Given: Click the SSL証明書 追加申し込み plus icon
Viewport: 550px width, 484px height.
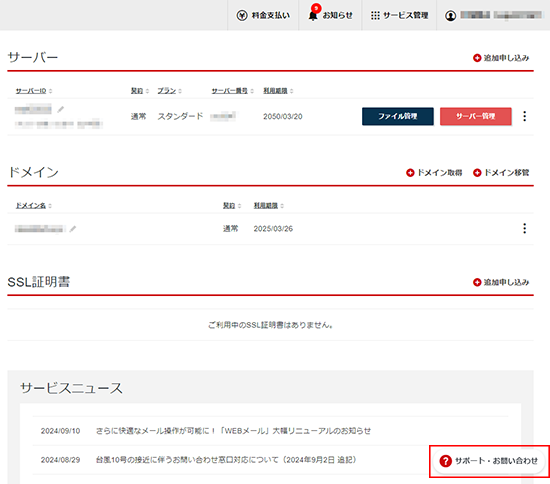Looking at the screenshot, I should click(477, 282).
